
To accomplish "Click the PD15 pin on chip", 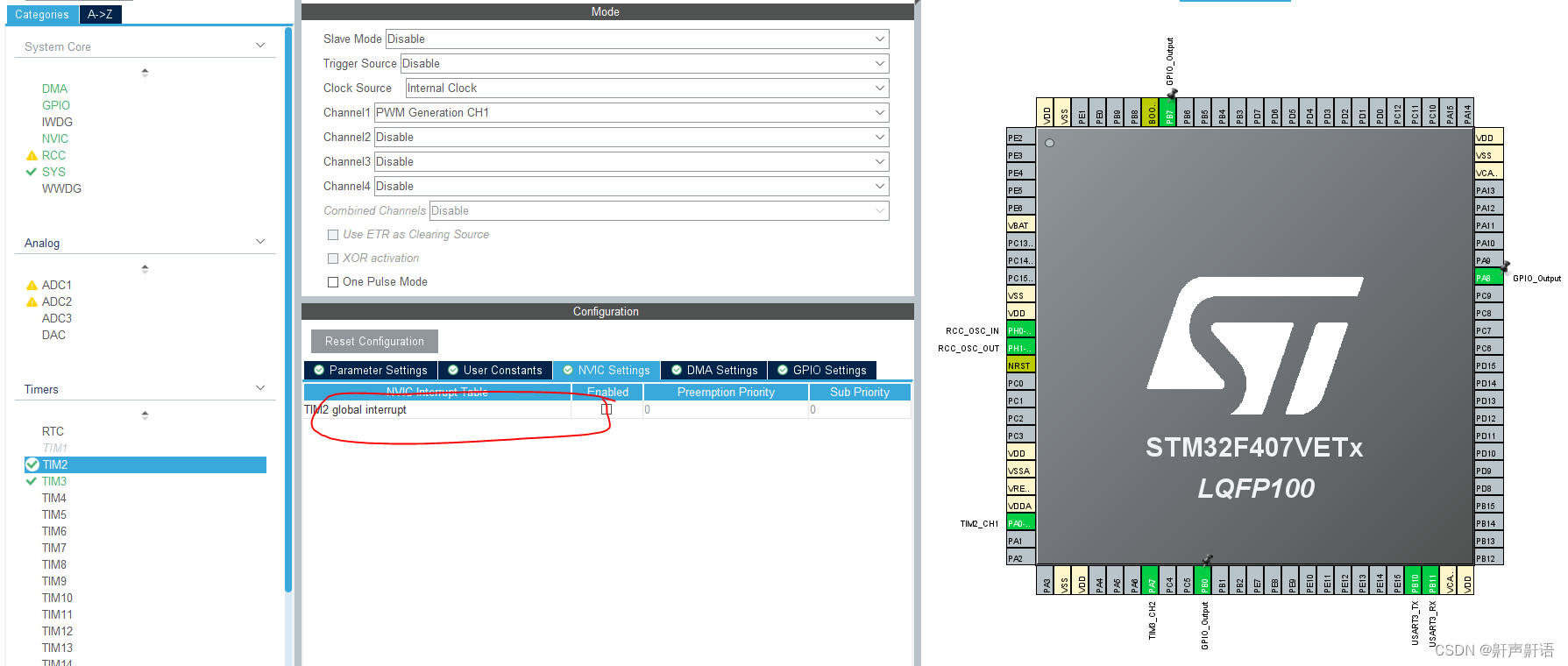I will (1489, 365).
